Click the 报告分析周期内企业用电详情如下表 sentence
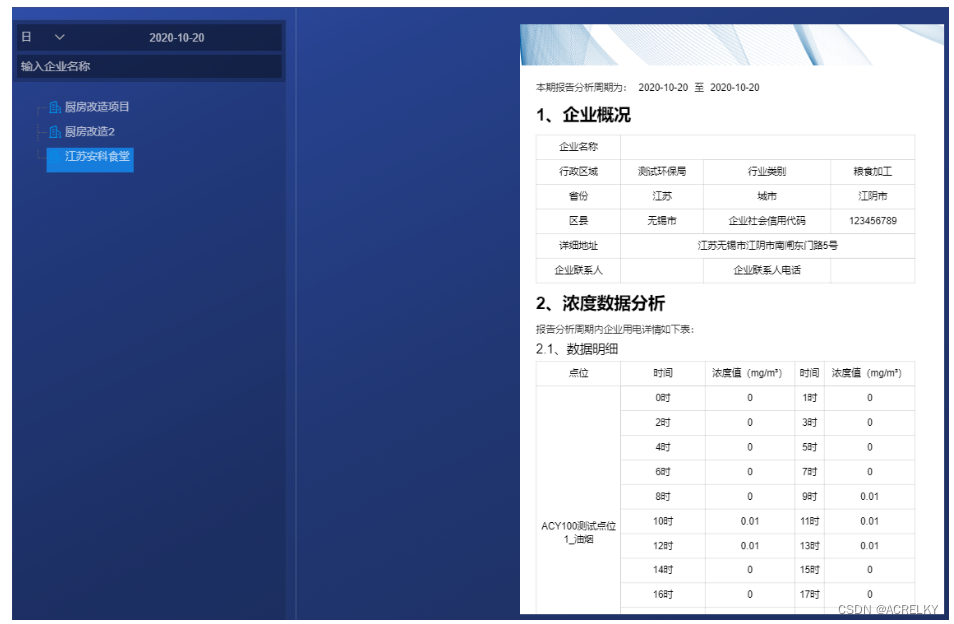 [x=615, y=330]
